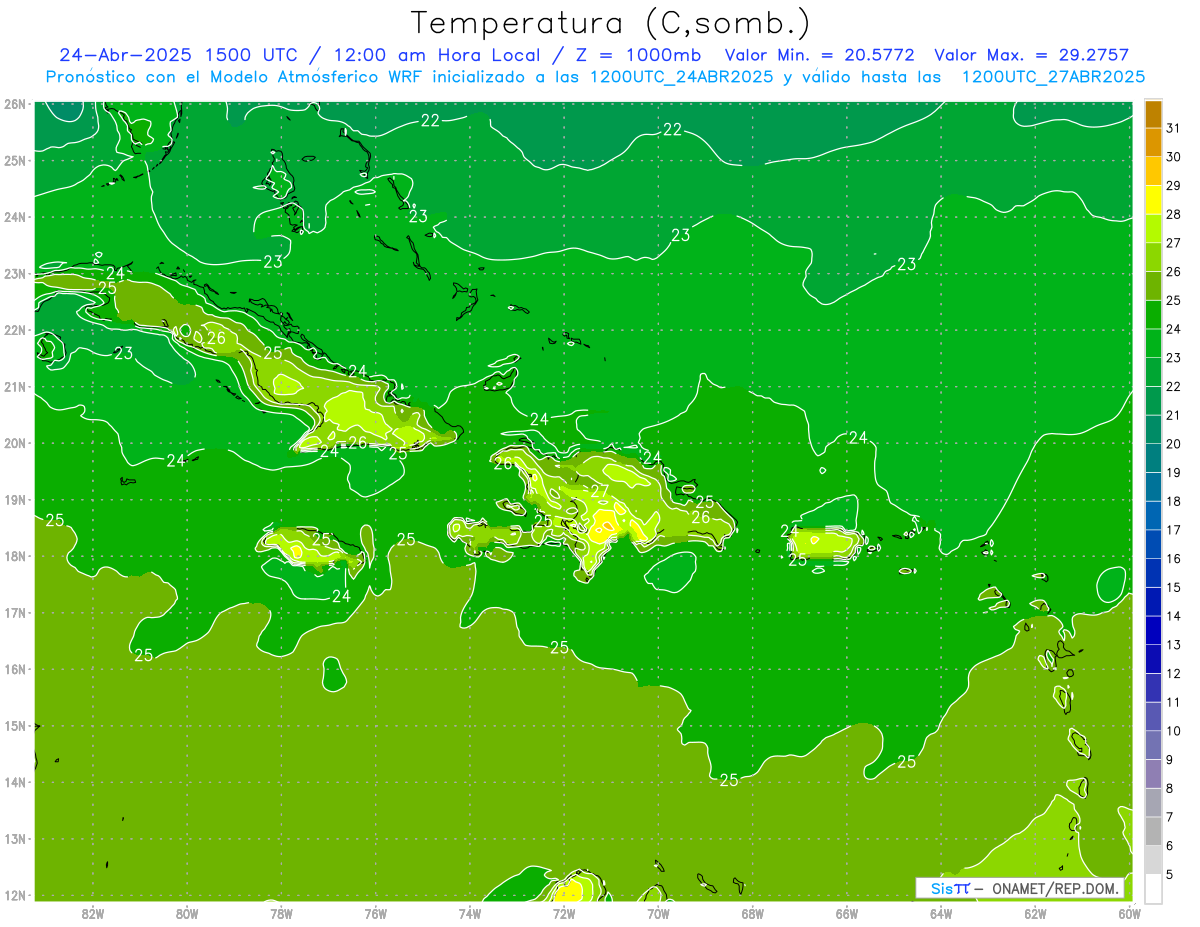
Task: Click the 82W longitude axis label
Action: [92, 913]
